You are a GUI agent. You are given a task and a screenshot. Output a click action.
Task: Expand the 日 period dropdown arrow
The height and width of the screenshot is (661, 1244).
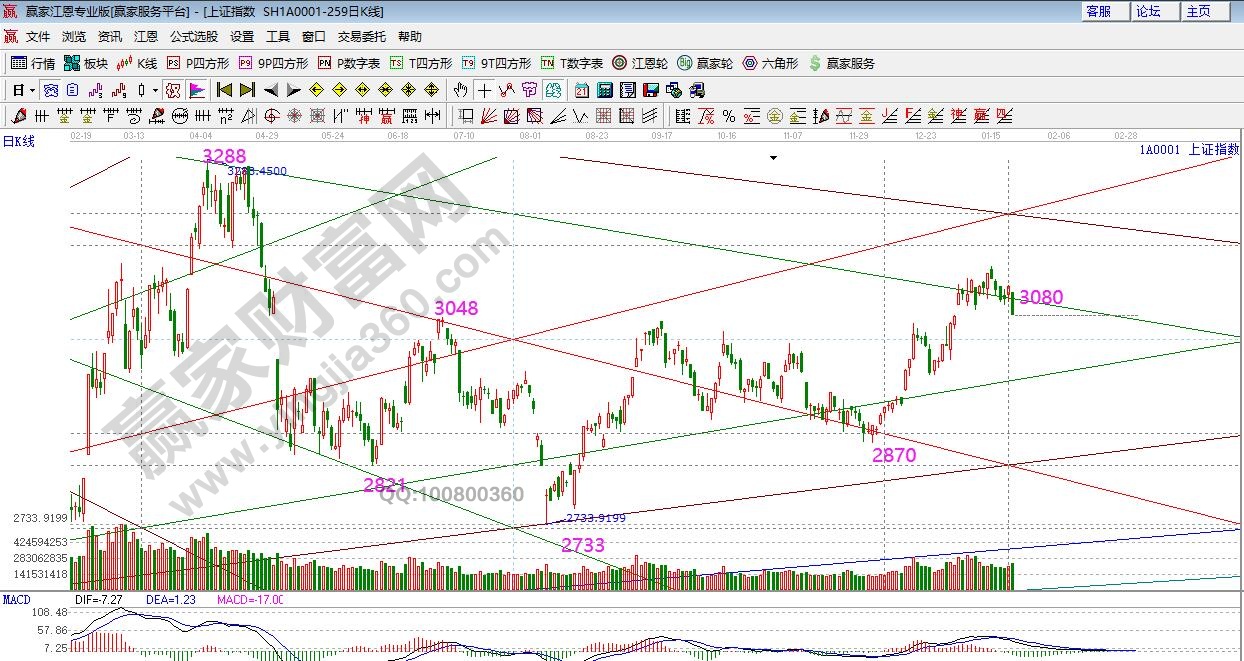32,90
